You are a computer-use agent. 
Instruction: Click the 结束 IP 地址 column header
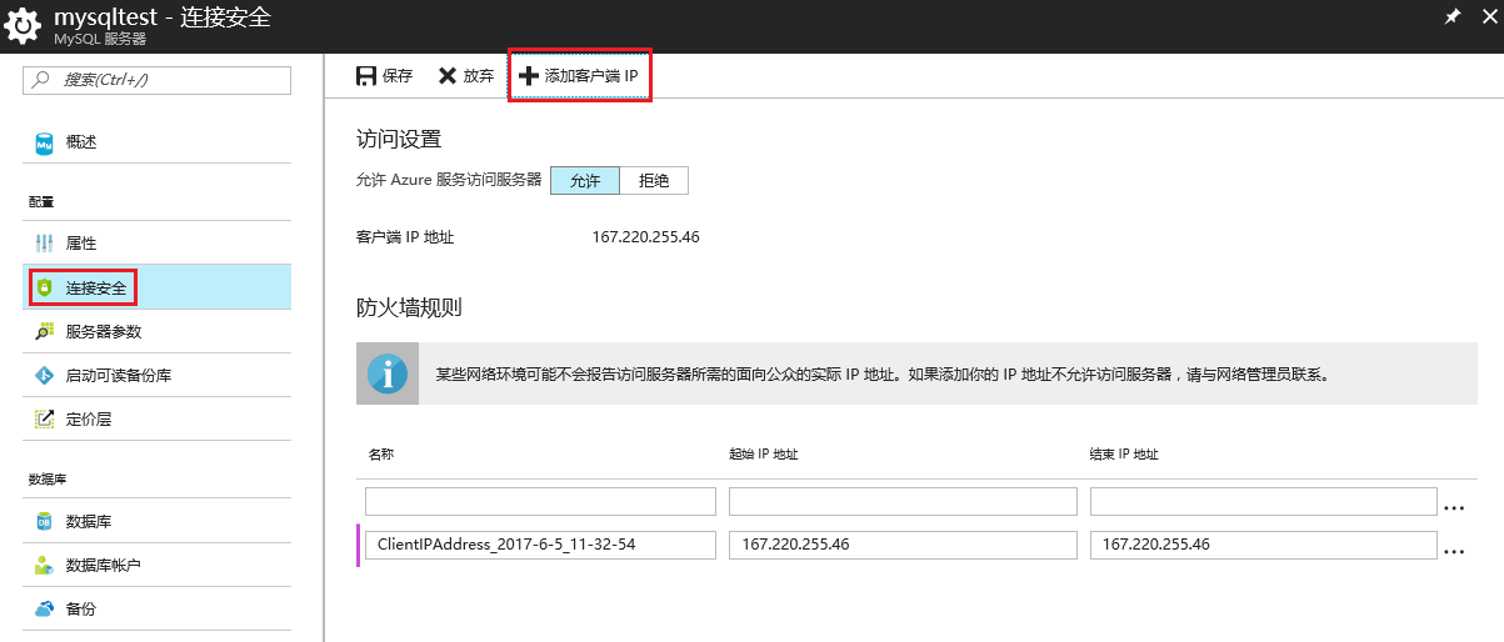[1124, 454]
